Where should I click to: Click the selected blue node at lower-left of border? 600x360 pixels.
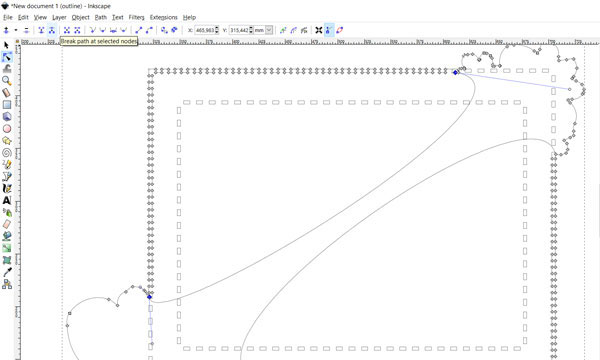click(150, 297)
